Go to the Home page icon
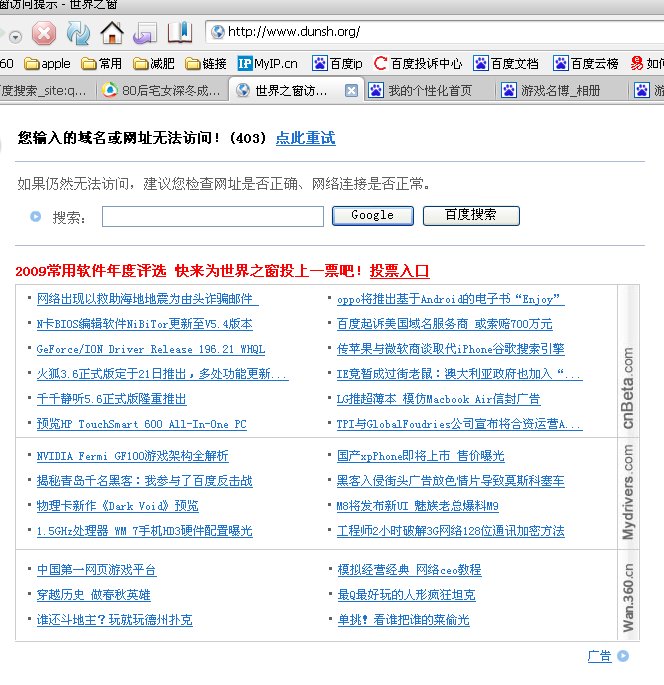 112,33
